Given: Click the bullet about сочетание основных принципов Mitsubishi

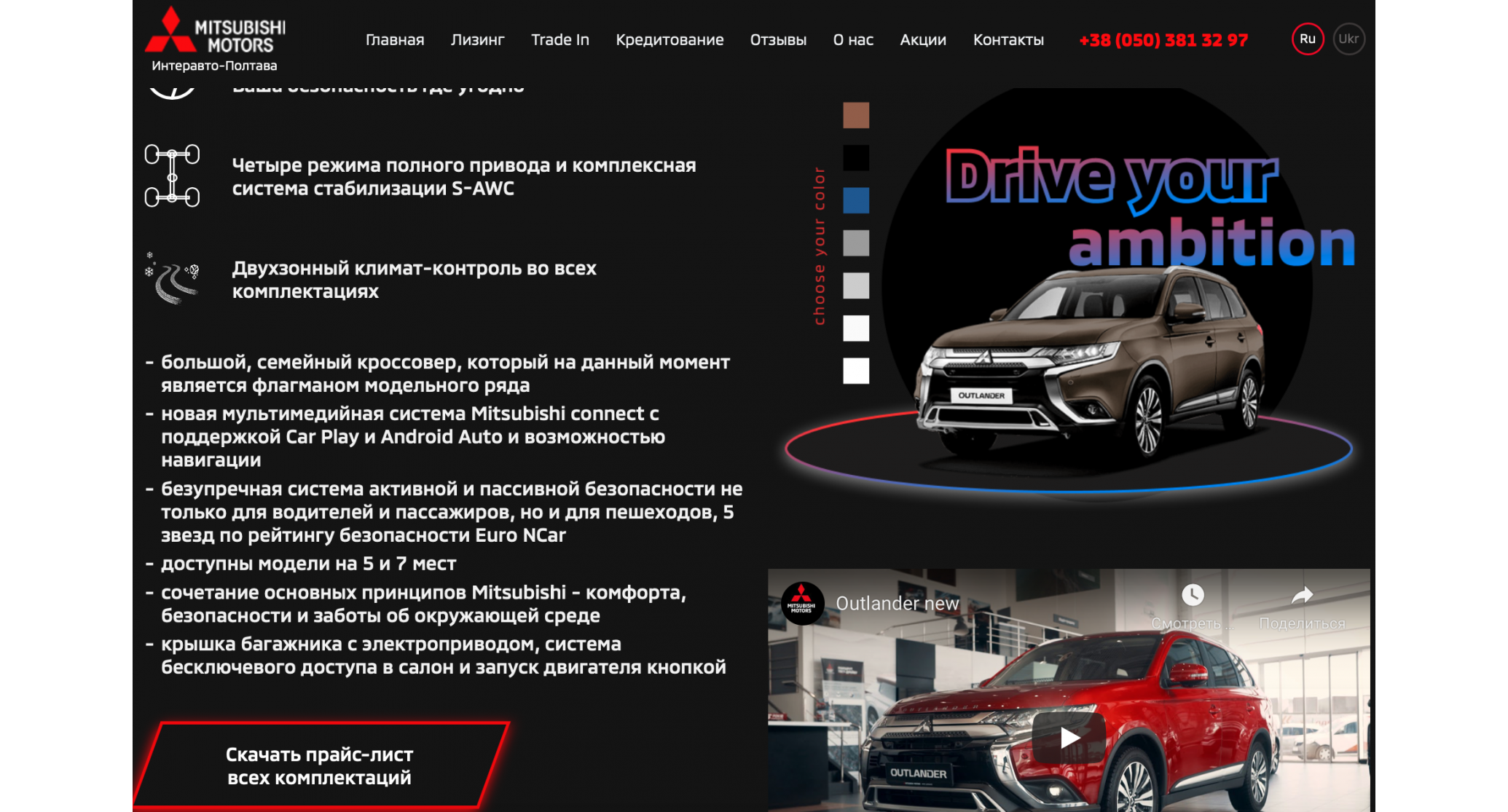Looking at the screenshot, I should 423,604.
